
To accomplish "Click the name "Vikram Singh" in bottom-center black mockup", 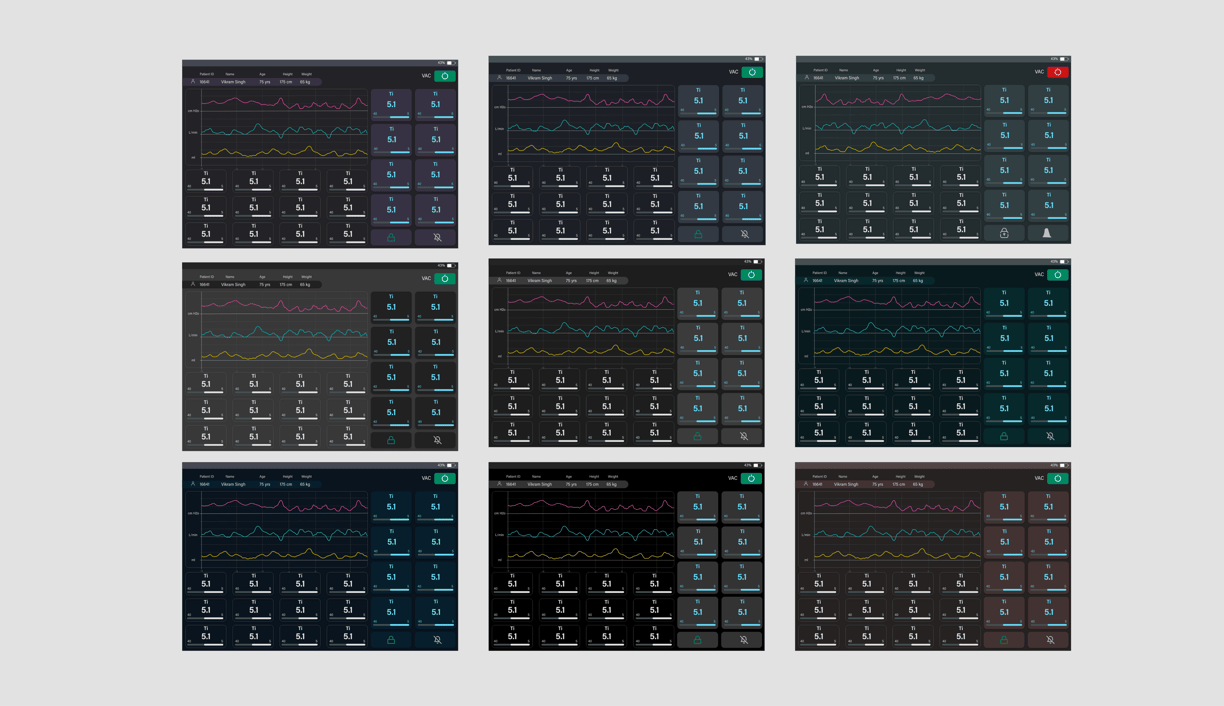I will (x=540, y=484).
